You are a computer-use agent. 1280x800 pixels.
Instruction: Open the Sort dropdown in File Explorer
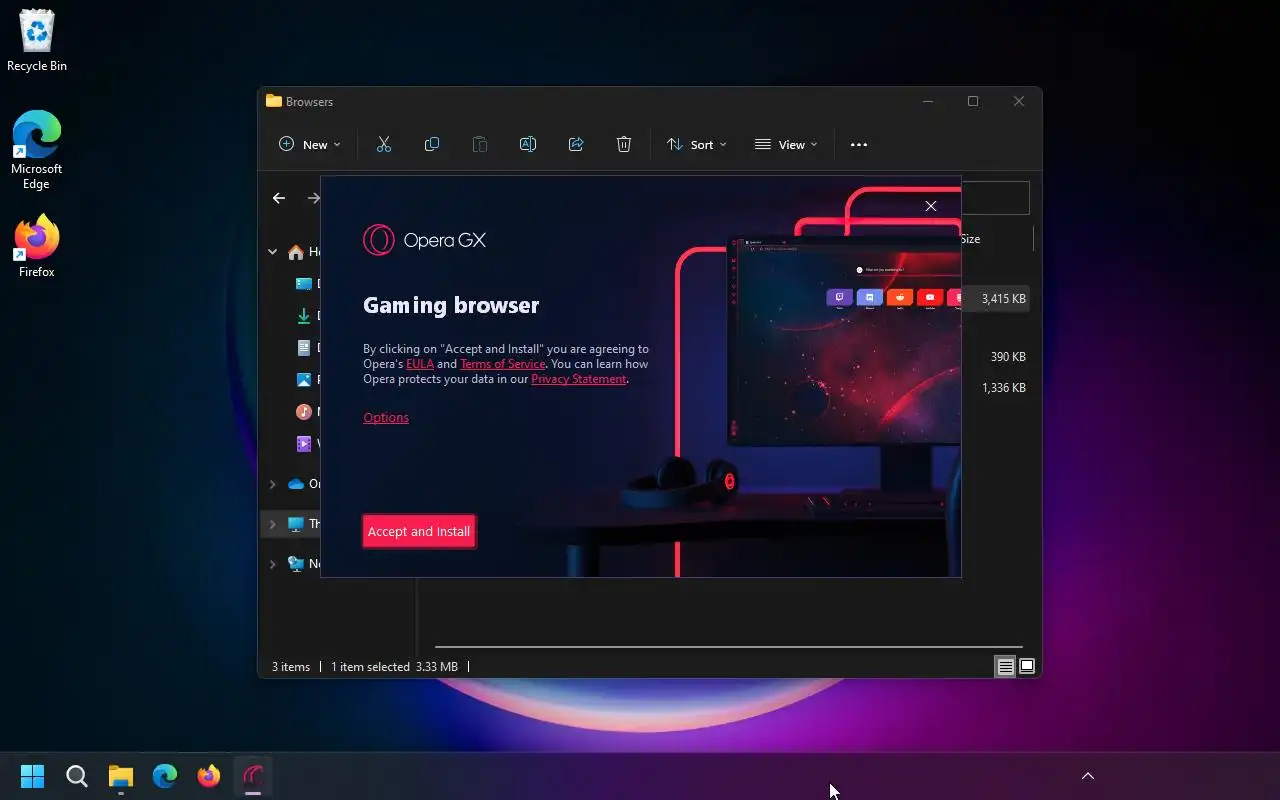pos(697,144)
